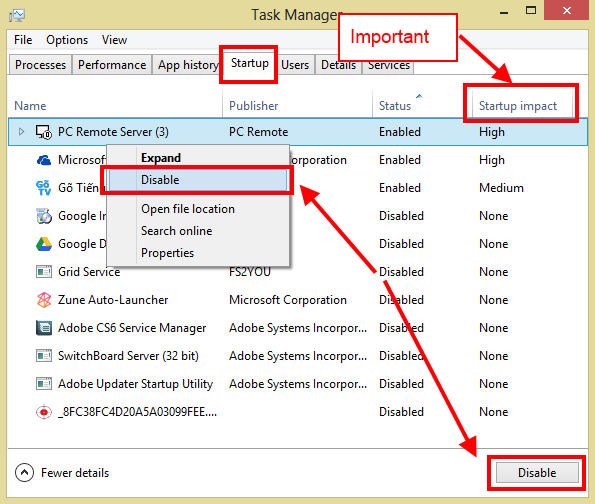This screenshot has width=595, height=504.
Task: Select the Zune Auto-Launcher row name
Action: point(113,300)
